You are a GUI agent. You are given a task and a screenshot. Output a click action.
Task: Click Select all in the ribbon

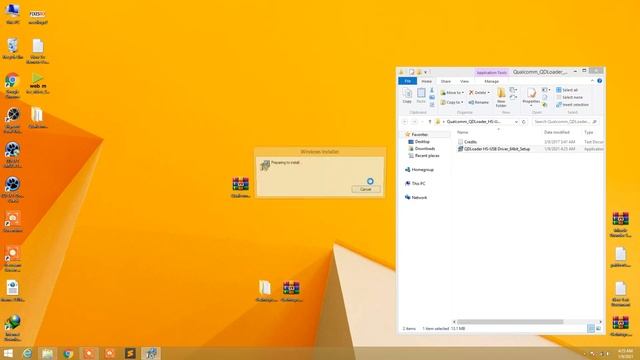pyautogui.click(x=567, y=90)
